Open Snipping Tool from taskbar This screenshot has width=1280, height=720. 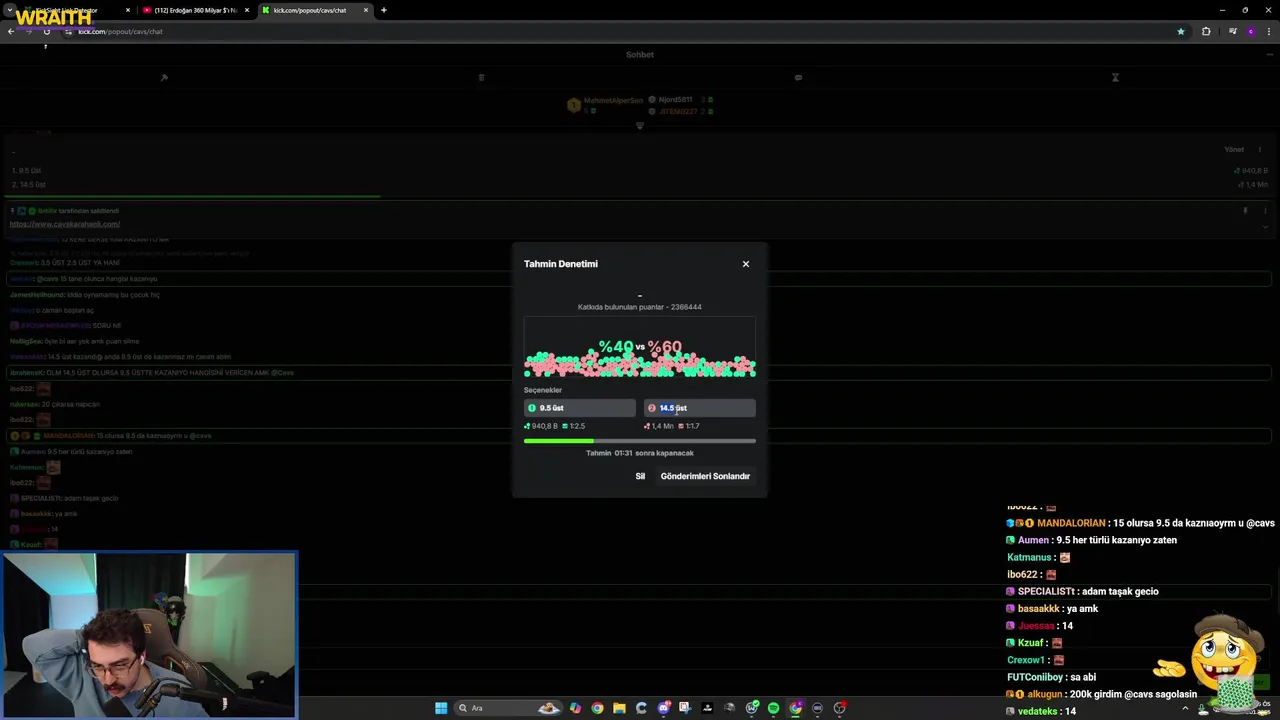685,708
